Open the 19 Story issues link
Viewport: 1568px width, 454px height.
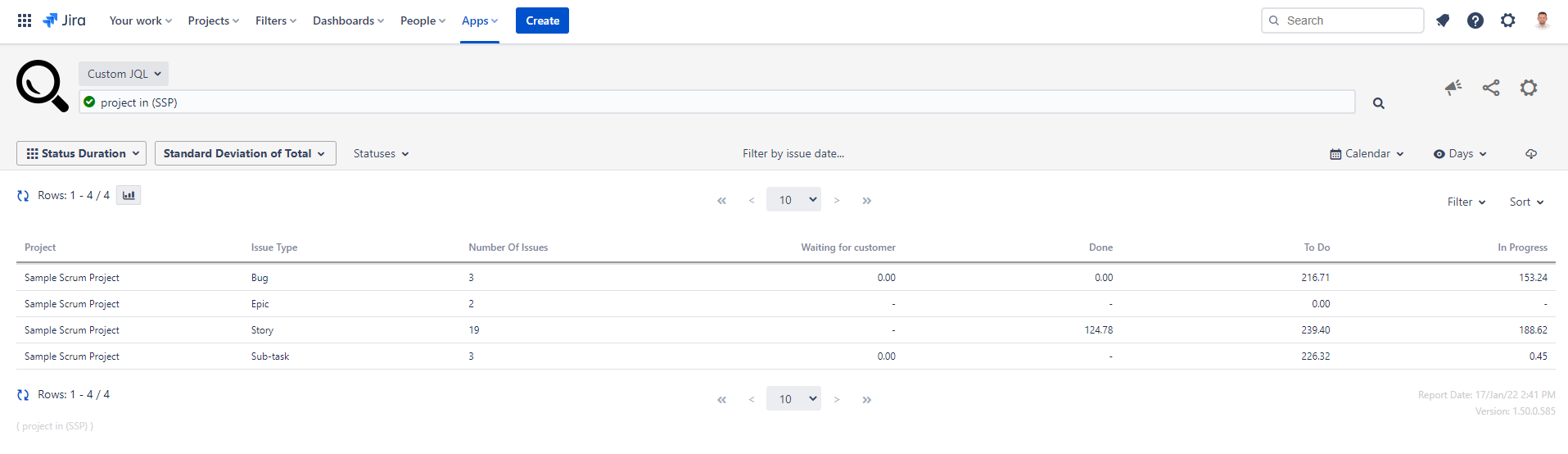[474, 330]
